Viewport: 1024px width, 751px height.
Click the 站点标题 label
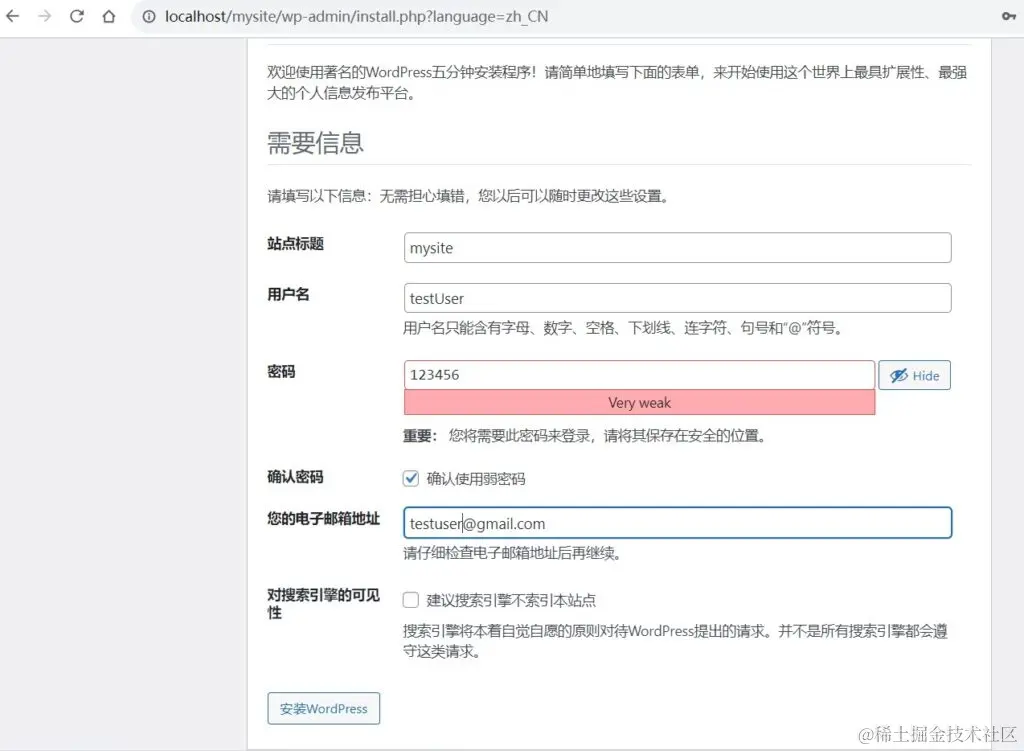(x=295, y=244)
